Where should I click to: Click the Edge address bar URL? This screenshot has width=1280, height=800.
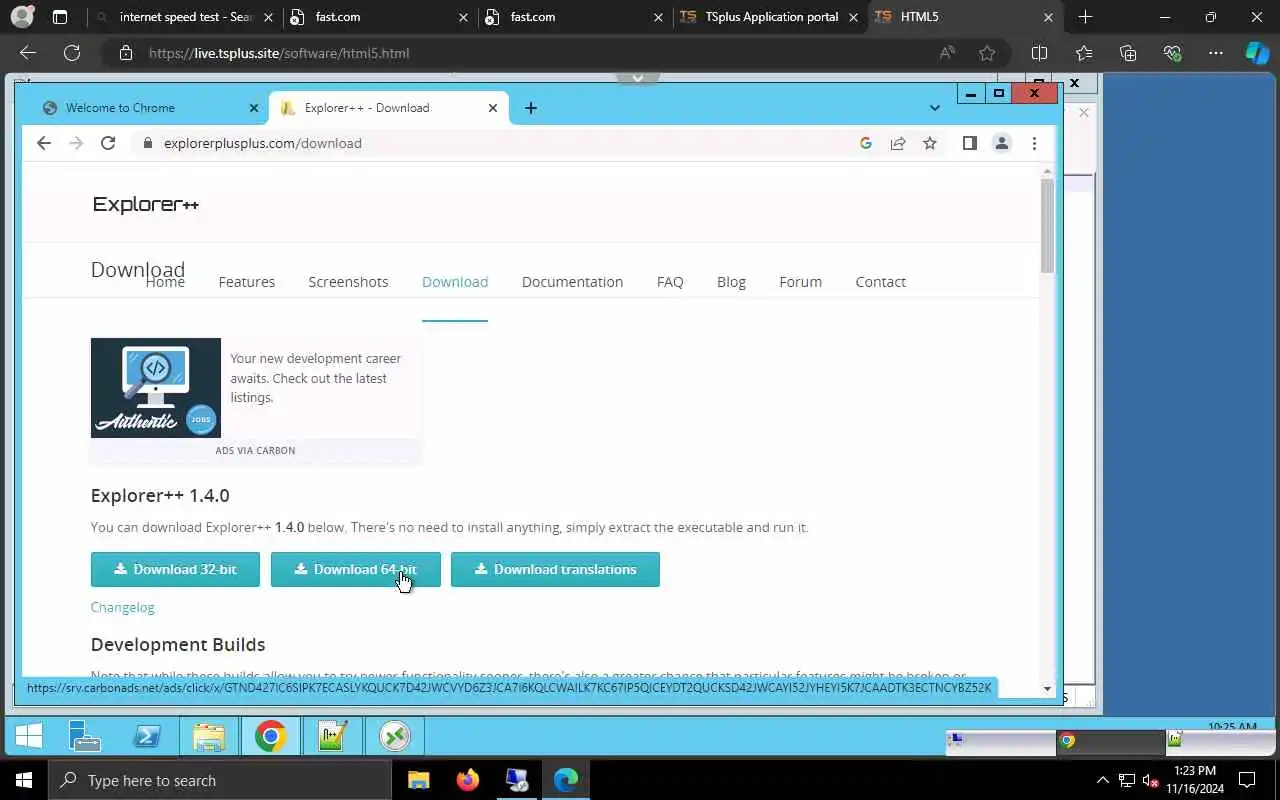(x=279, y=53)
